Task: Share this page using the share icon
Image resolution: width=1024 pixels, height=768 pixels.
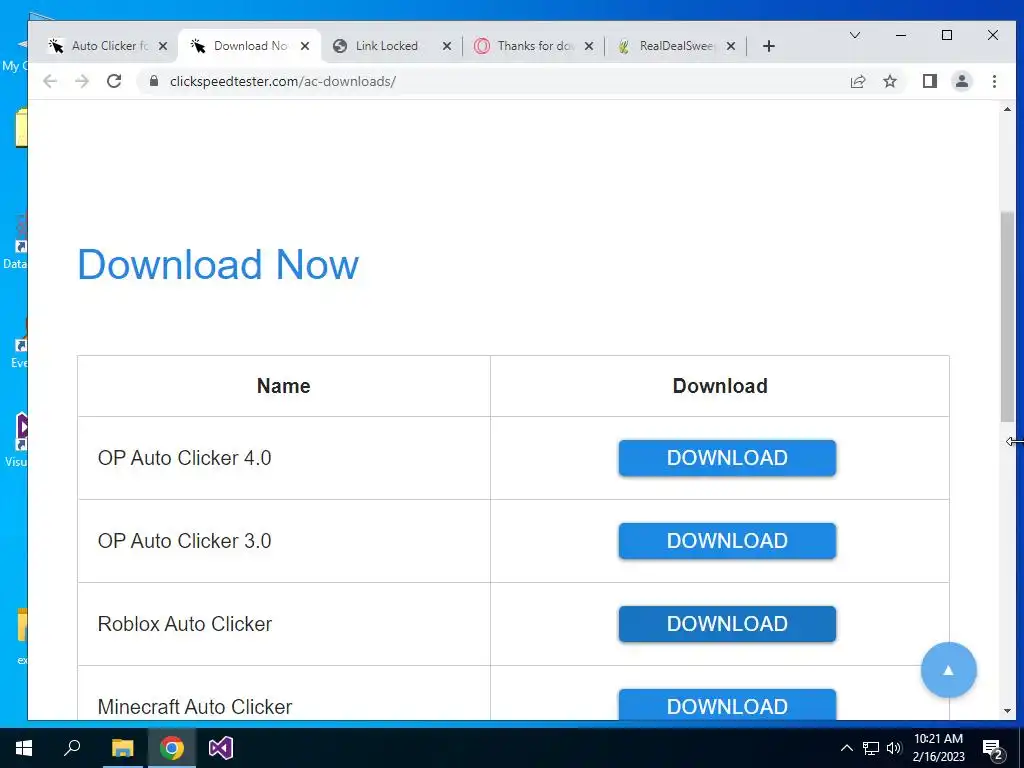Action: [x=857, y=81]
